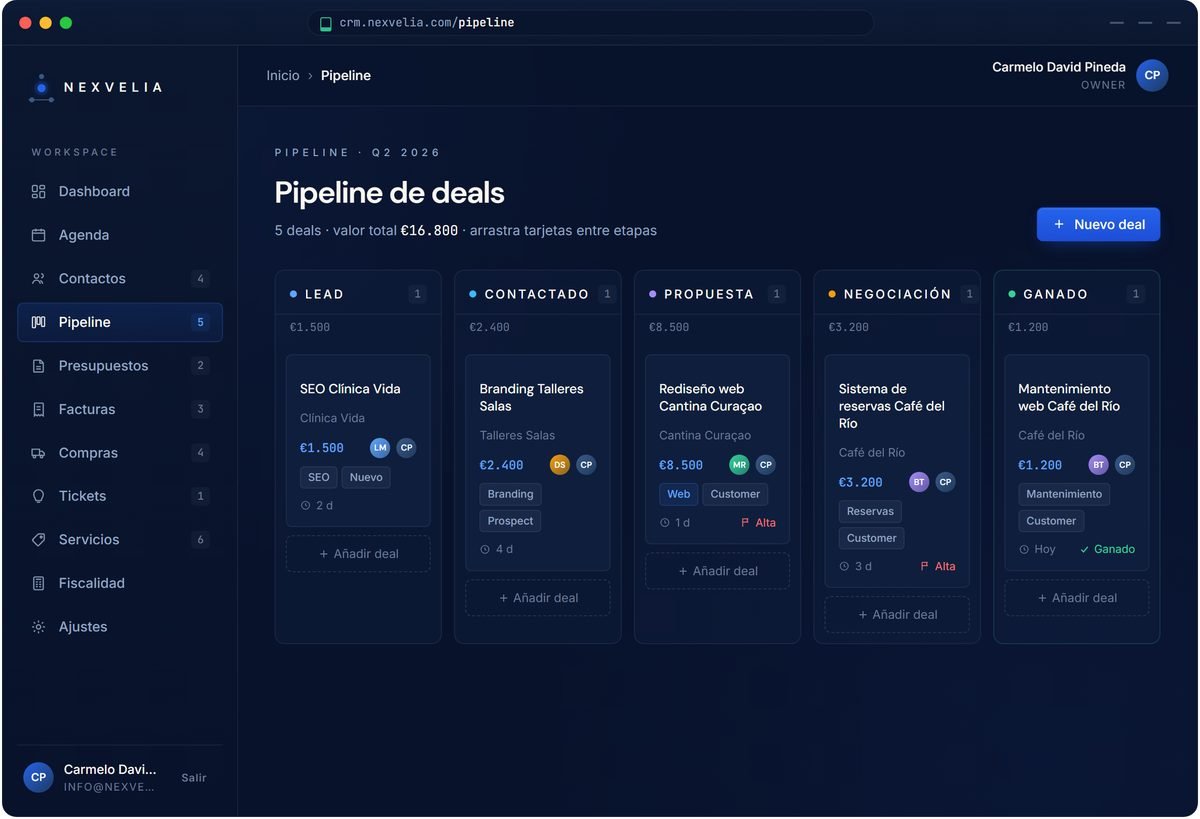Click the Nuevo tag on SEO card
The height and width of the screenshot is (819, 1200).
click(x=366, y=477)
